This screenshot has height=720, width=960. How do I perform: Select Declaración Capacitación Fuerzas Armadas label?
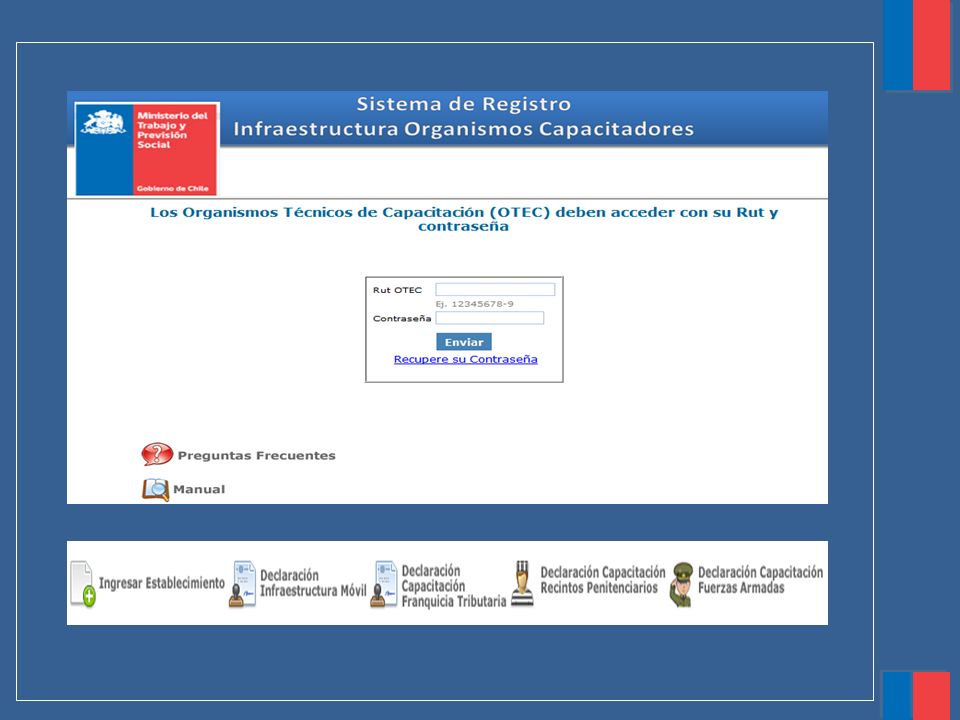(x=760, y=580)
